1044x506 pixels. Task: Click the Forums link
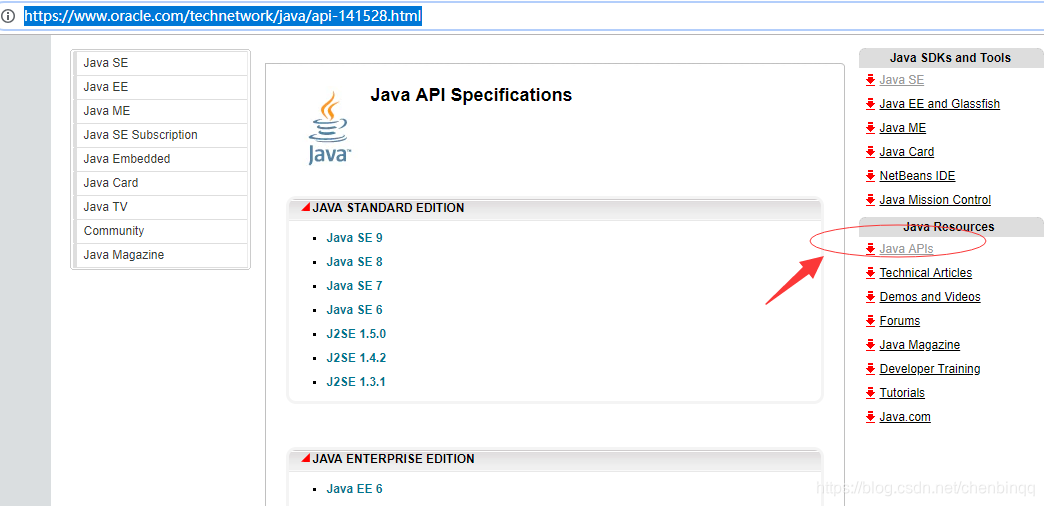pyautogui.click(x=900, y=321)
